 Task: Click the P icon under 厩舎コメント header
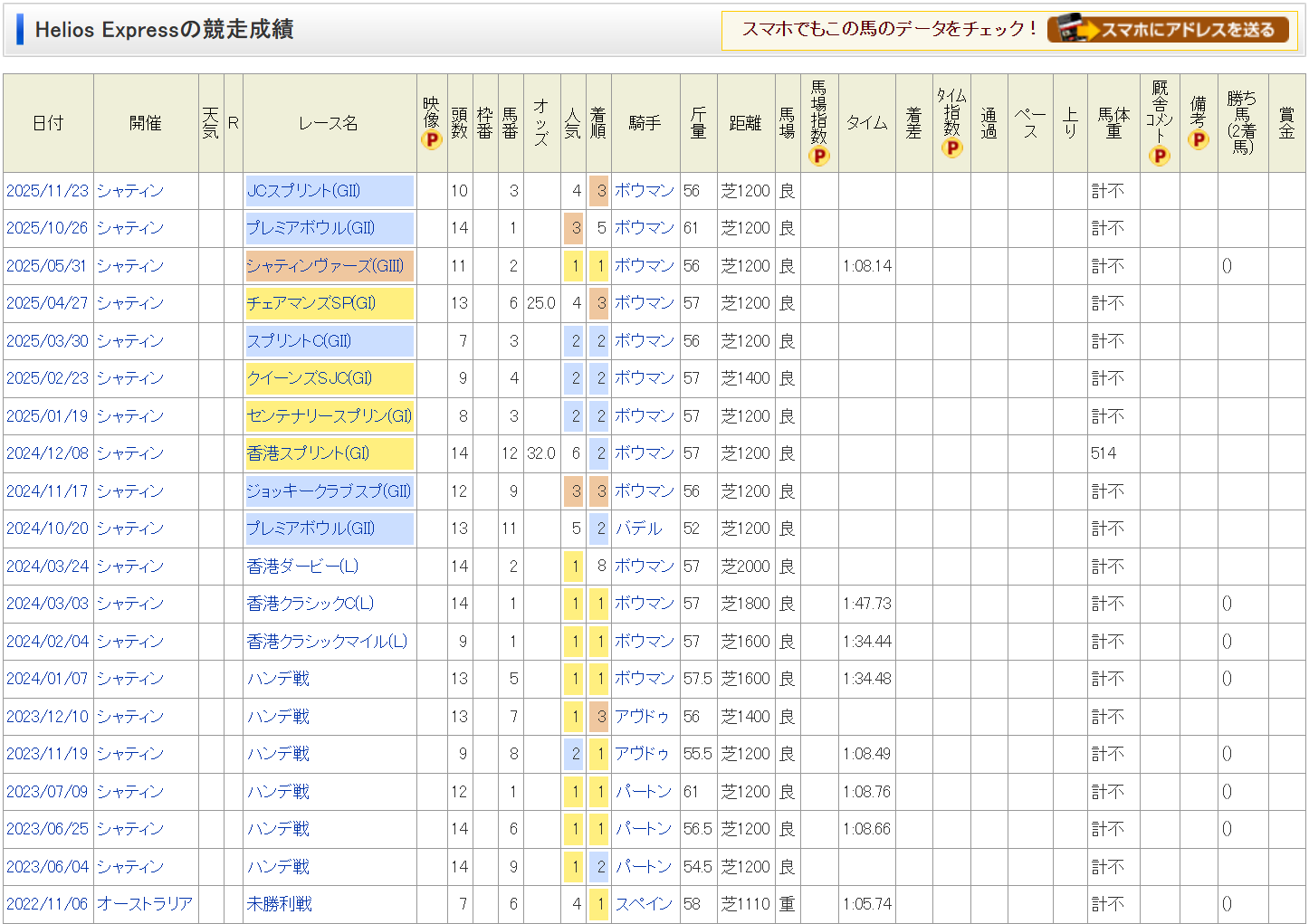coord(1160,156)
